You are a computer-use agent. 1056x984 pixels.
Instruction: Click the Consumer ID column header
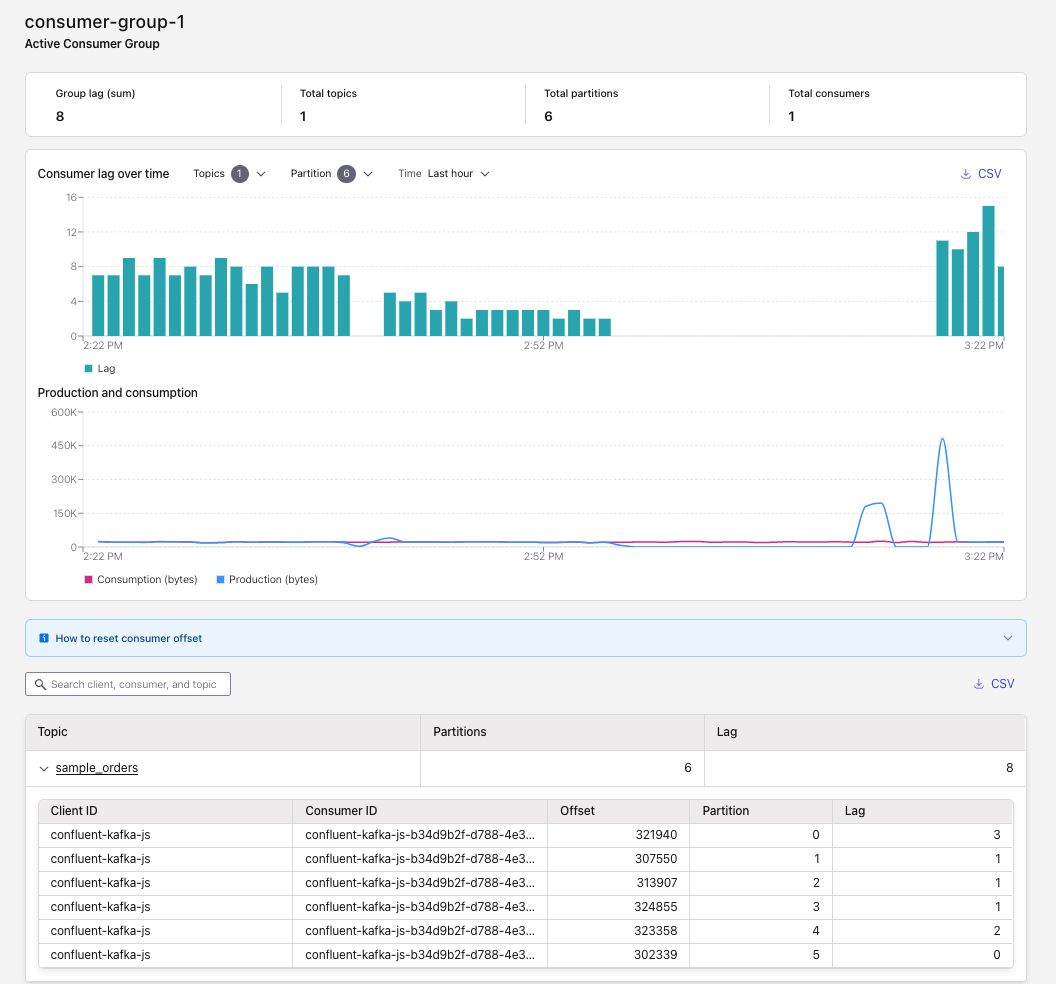[341, 811]
